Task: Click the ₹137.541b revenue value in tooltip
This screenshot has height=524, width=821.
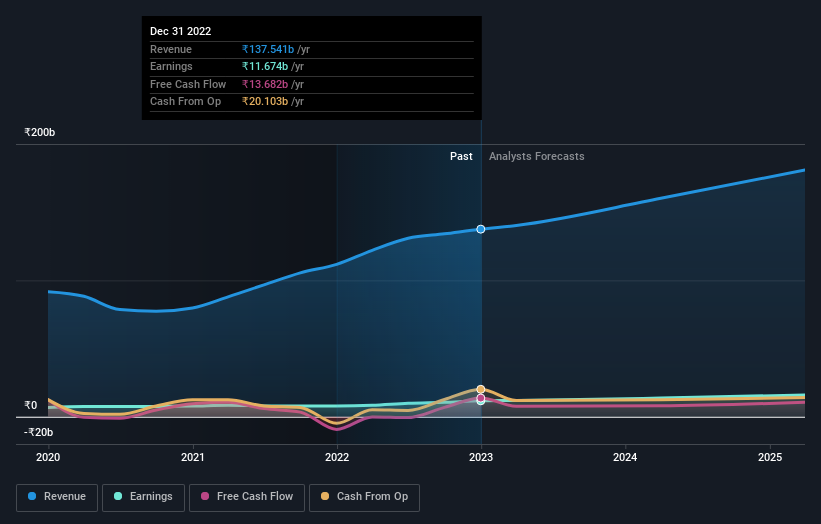Action: tap(268, 49)
